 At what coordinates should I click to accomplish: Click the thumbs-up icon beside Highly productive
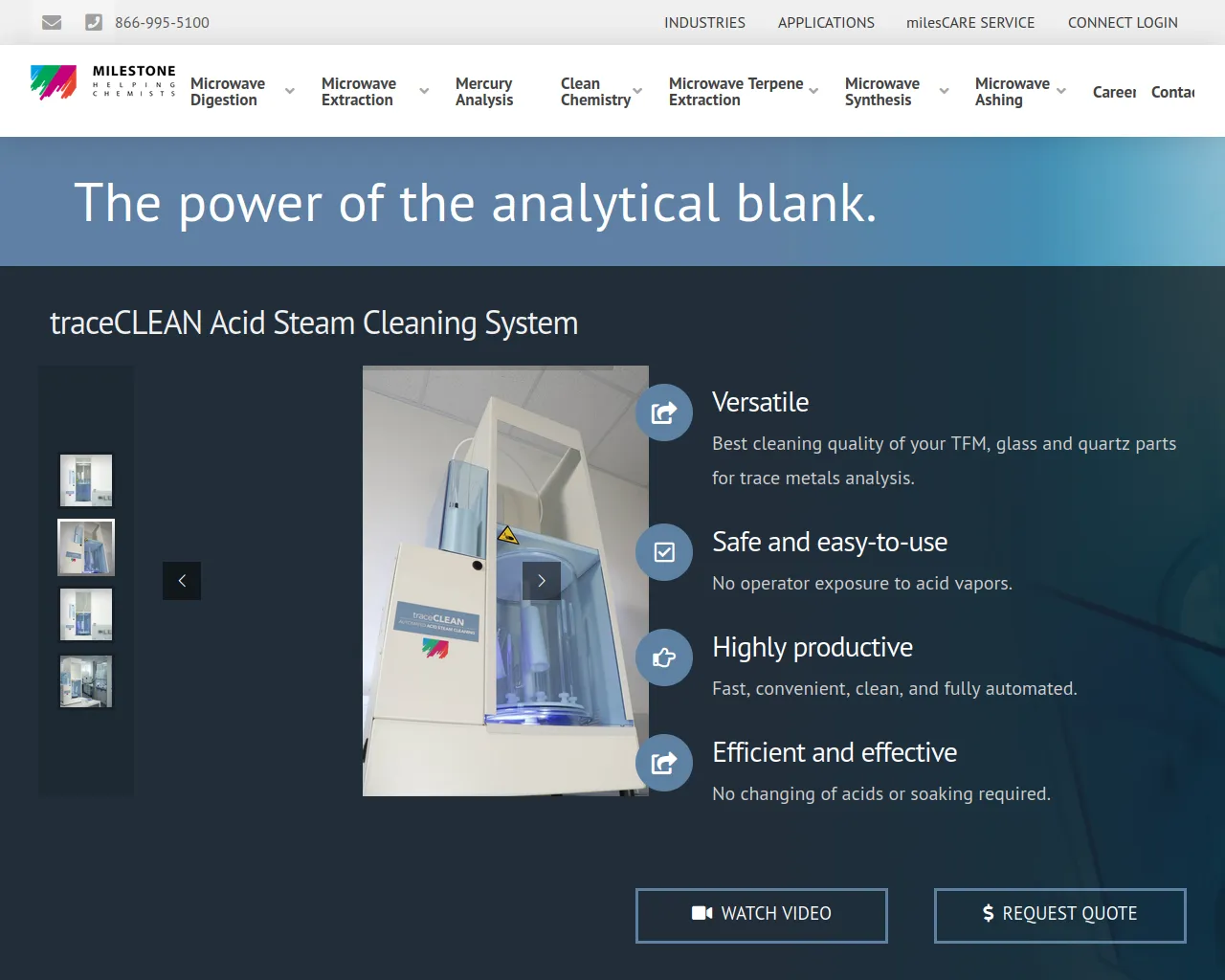point(664,657)
